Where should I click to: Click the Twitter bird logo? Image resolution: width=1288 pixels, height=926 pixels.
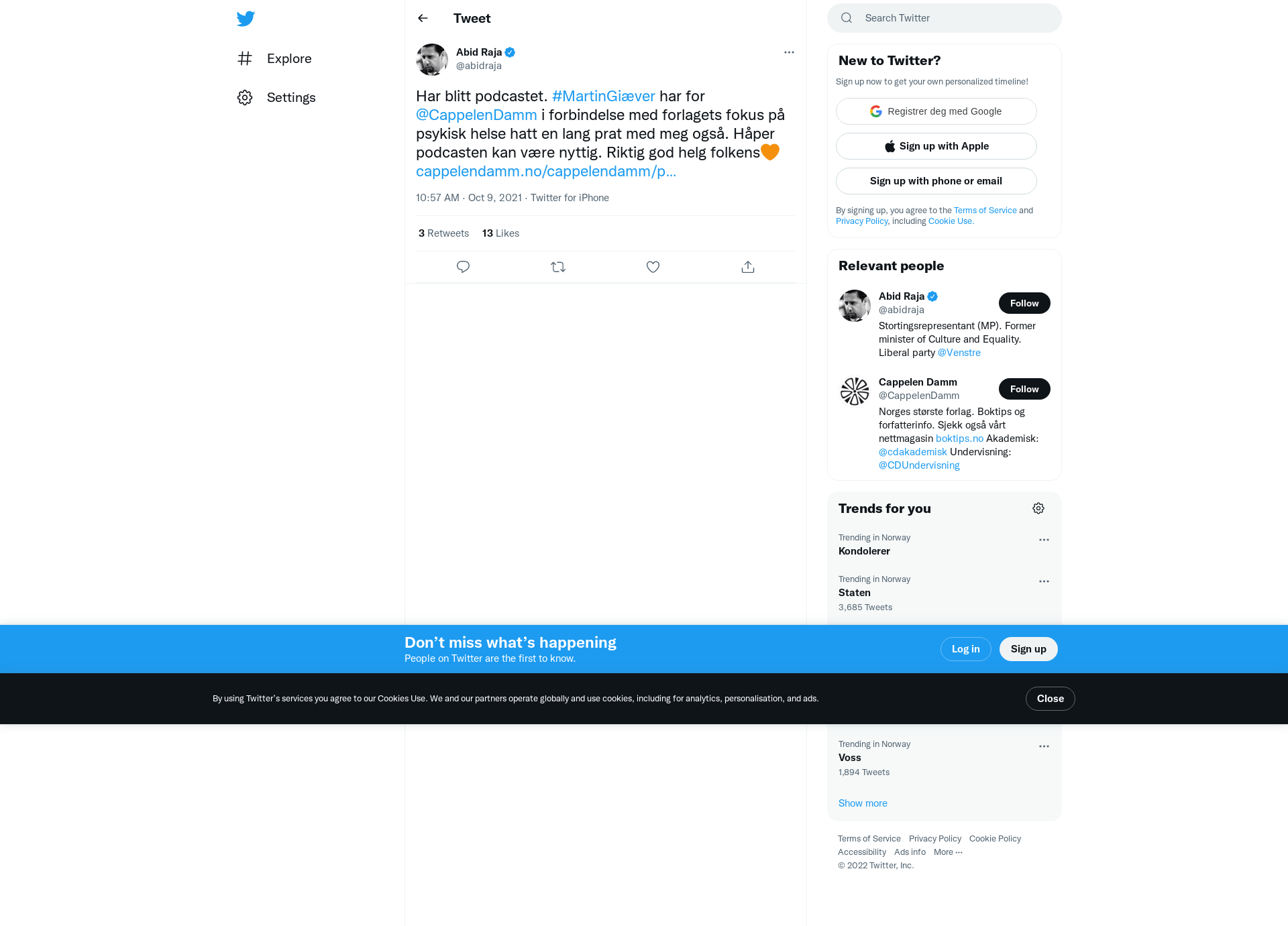click(x=246, y=19)
